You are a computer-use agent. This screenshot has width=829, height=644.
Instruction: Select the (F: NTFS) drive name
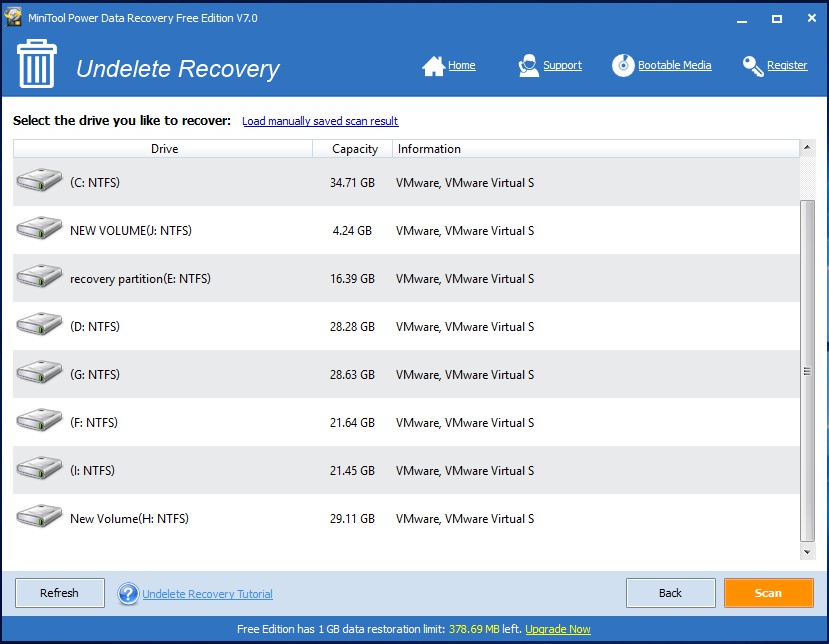click(x=94, y=423)
